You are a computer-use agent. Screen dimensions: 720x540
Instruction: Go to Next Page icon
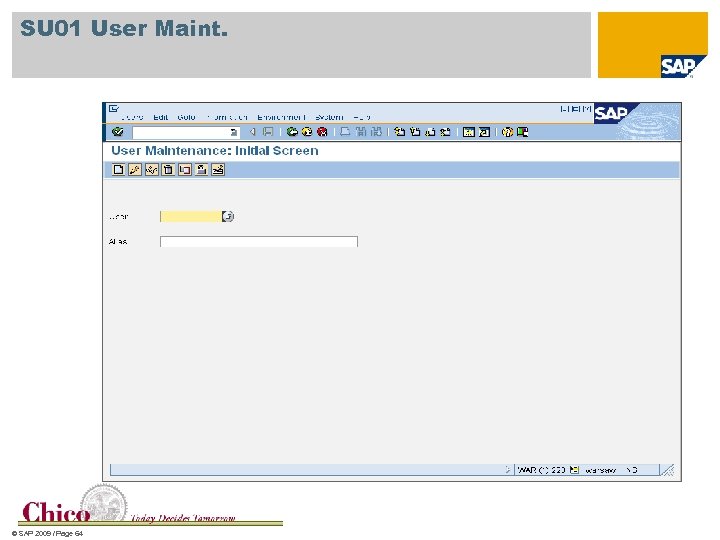click(x=430, y=132)
